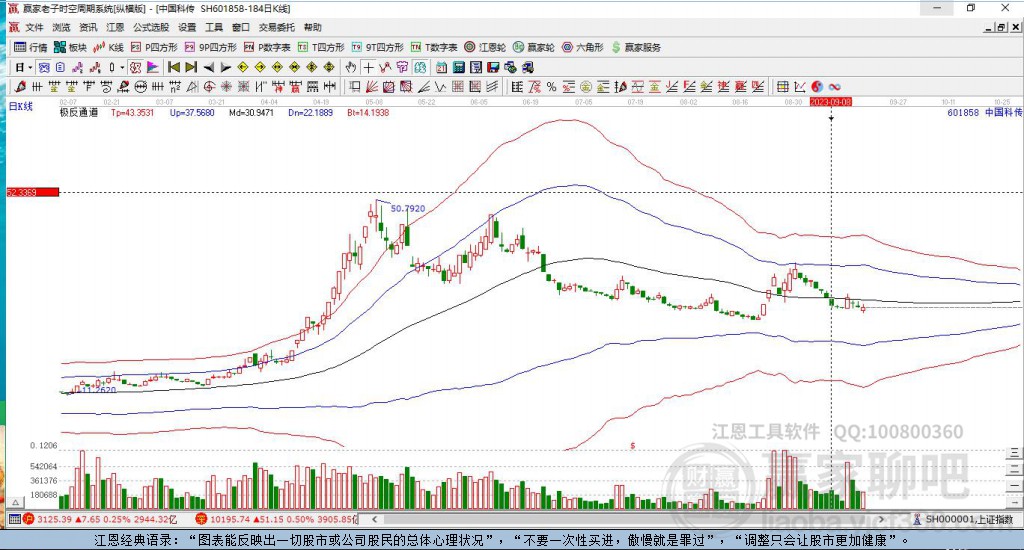Toggle the crosshair cursor tool
The height and width of the screenshot is (550, 1024).
click(x=368, y=67)
